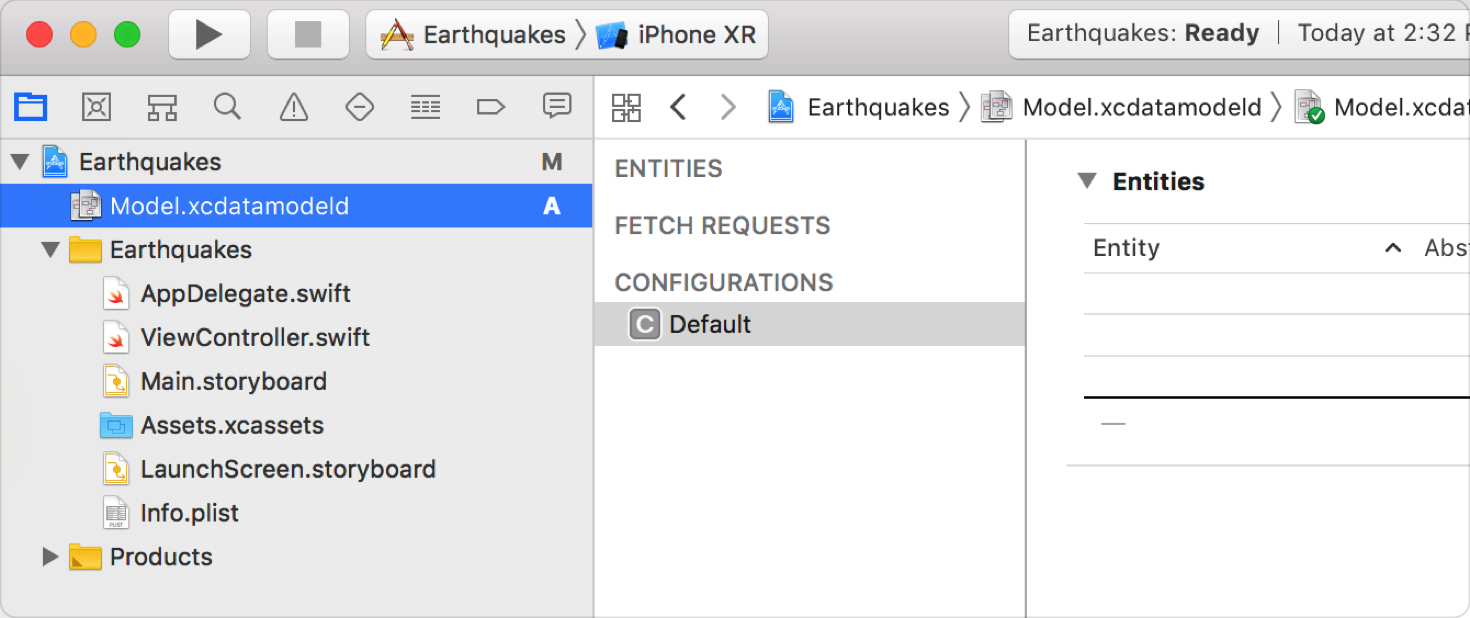
Task: Open the Breakpoint navigator icon
Action: click(490, 106)
